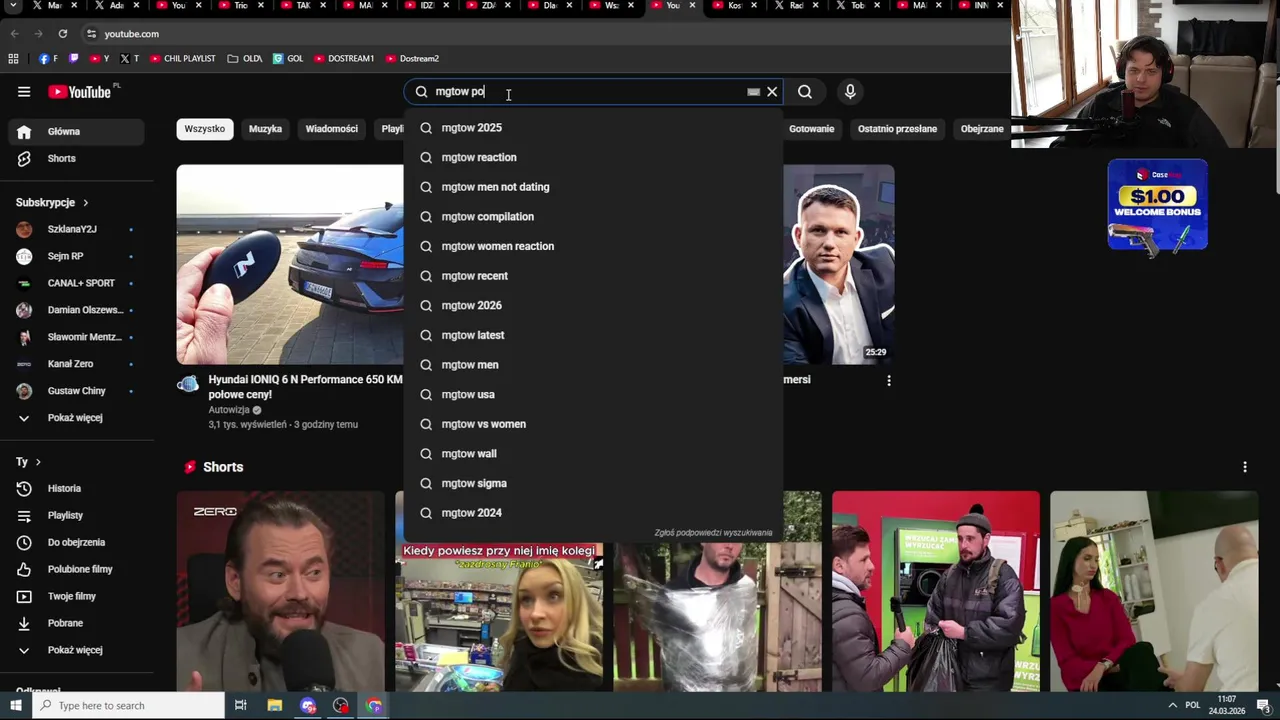1280x720 pixels.
Task: Choose suggestion 'mgtow wall'
Action: click(593, 454)
